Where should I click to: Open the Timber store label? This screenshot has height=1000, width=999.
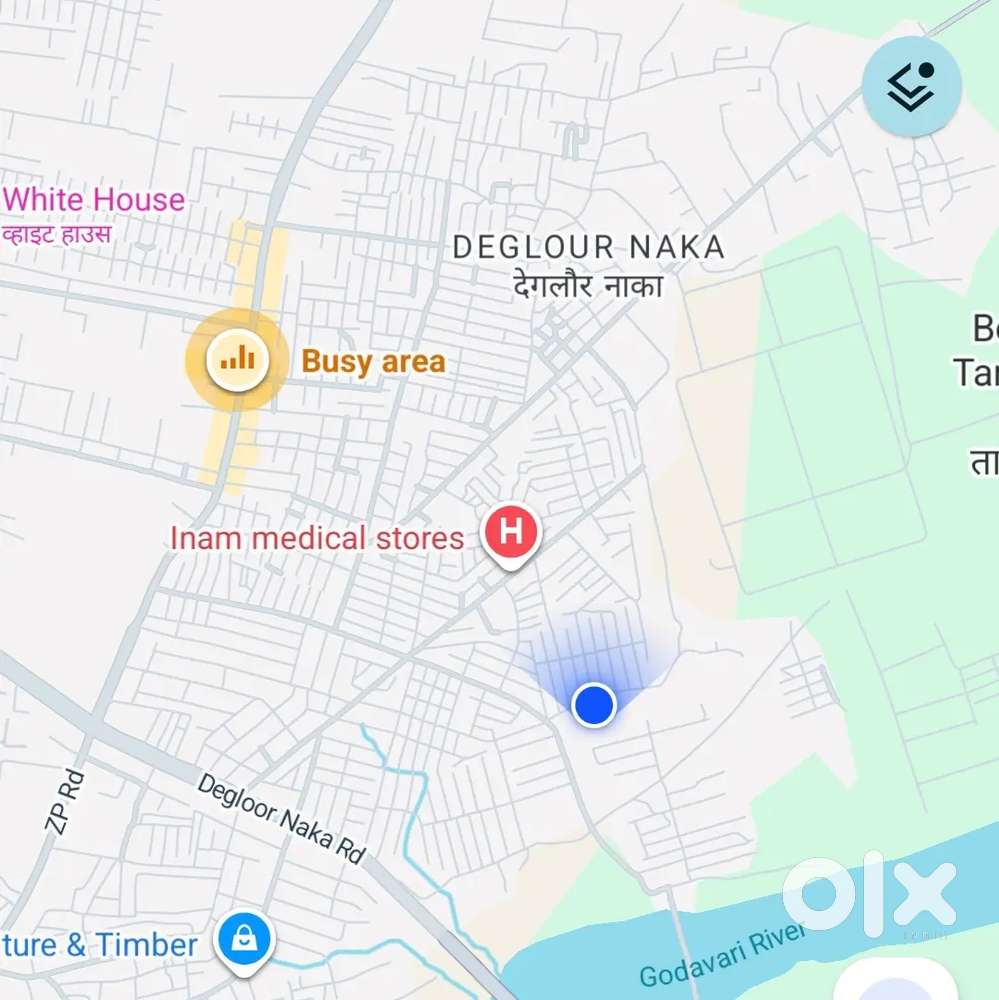pyautogui.click(x=100, y=945)
